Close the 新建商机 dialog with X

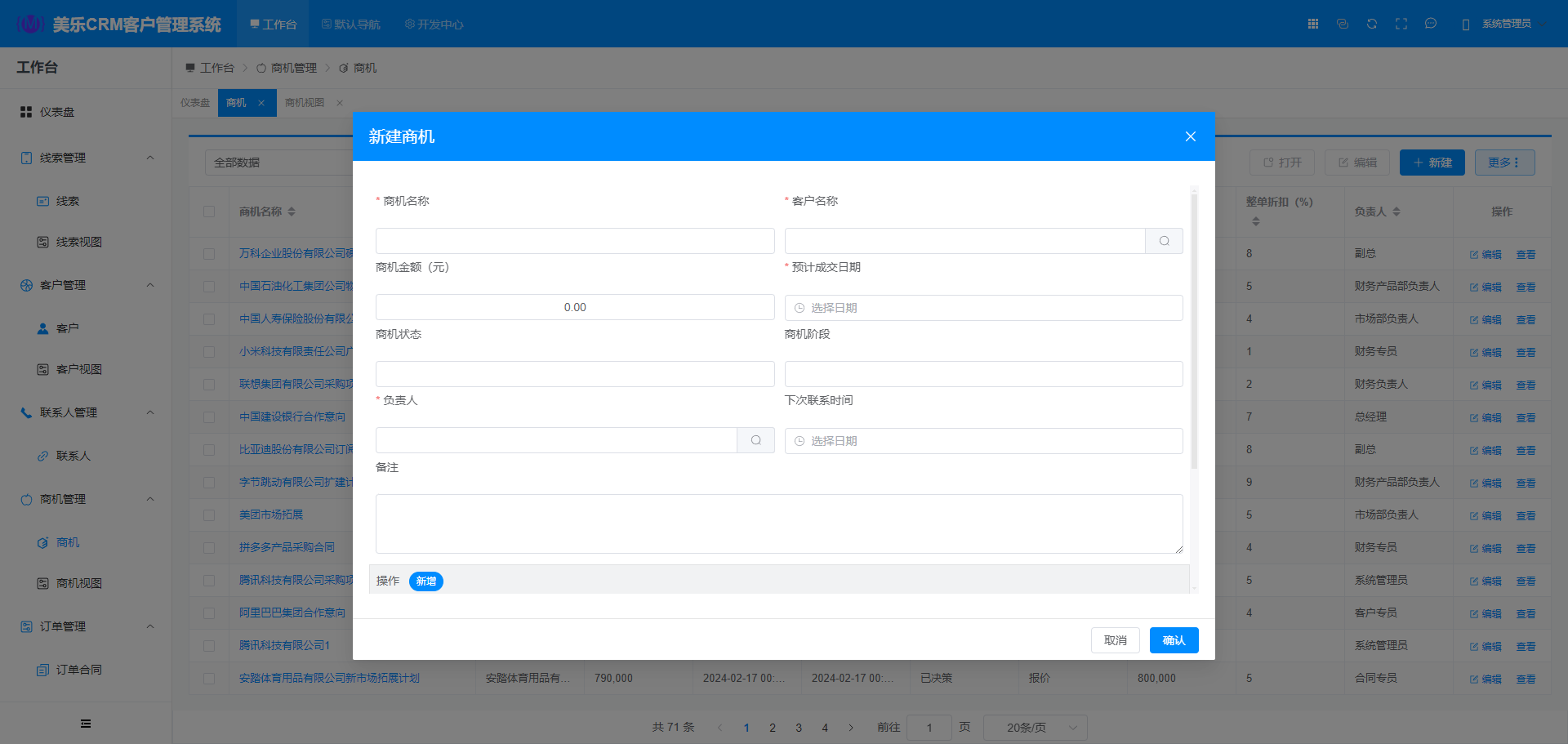pyautogui.click(x=1190, y=136)
